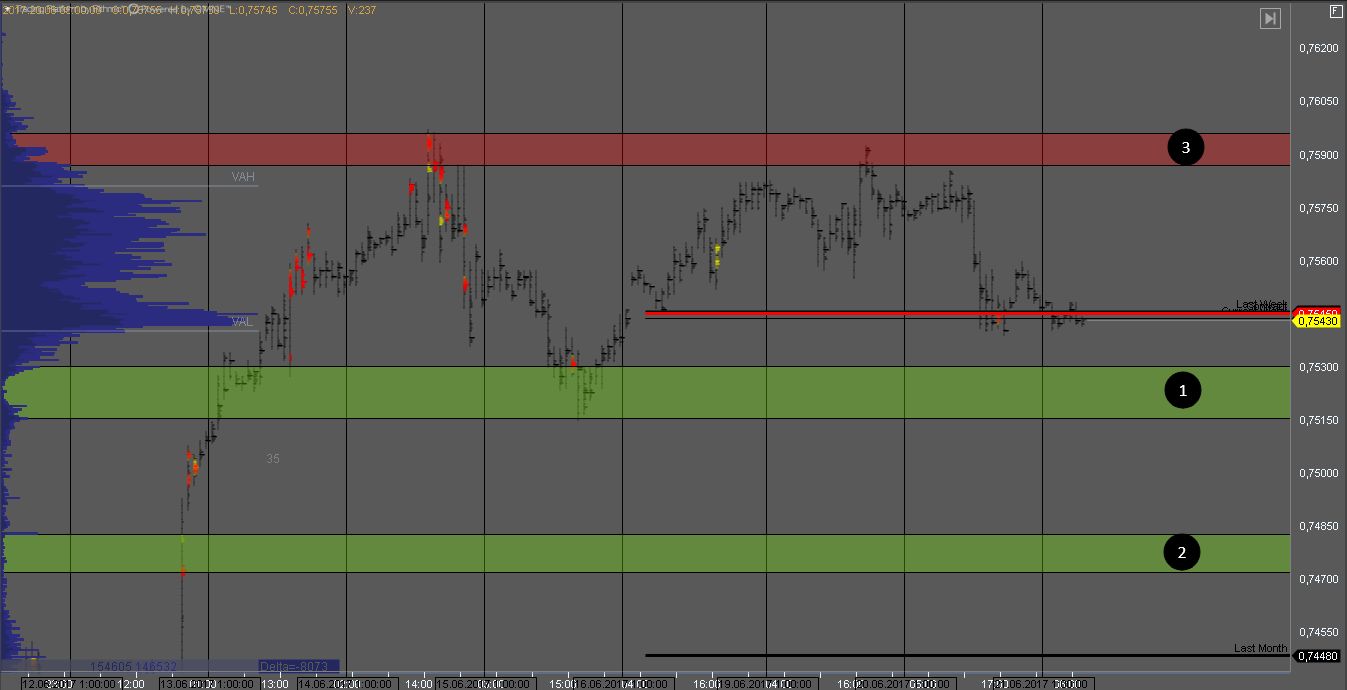
Task: Click the 0,76200 level on price scale
Action: tap(1318, 48)
